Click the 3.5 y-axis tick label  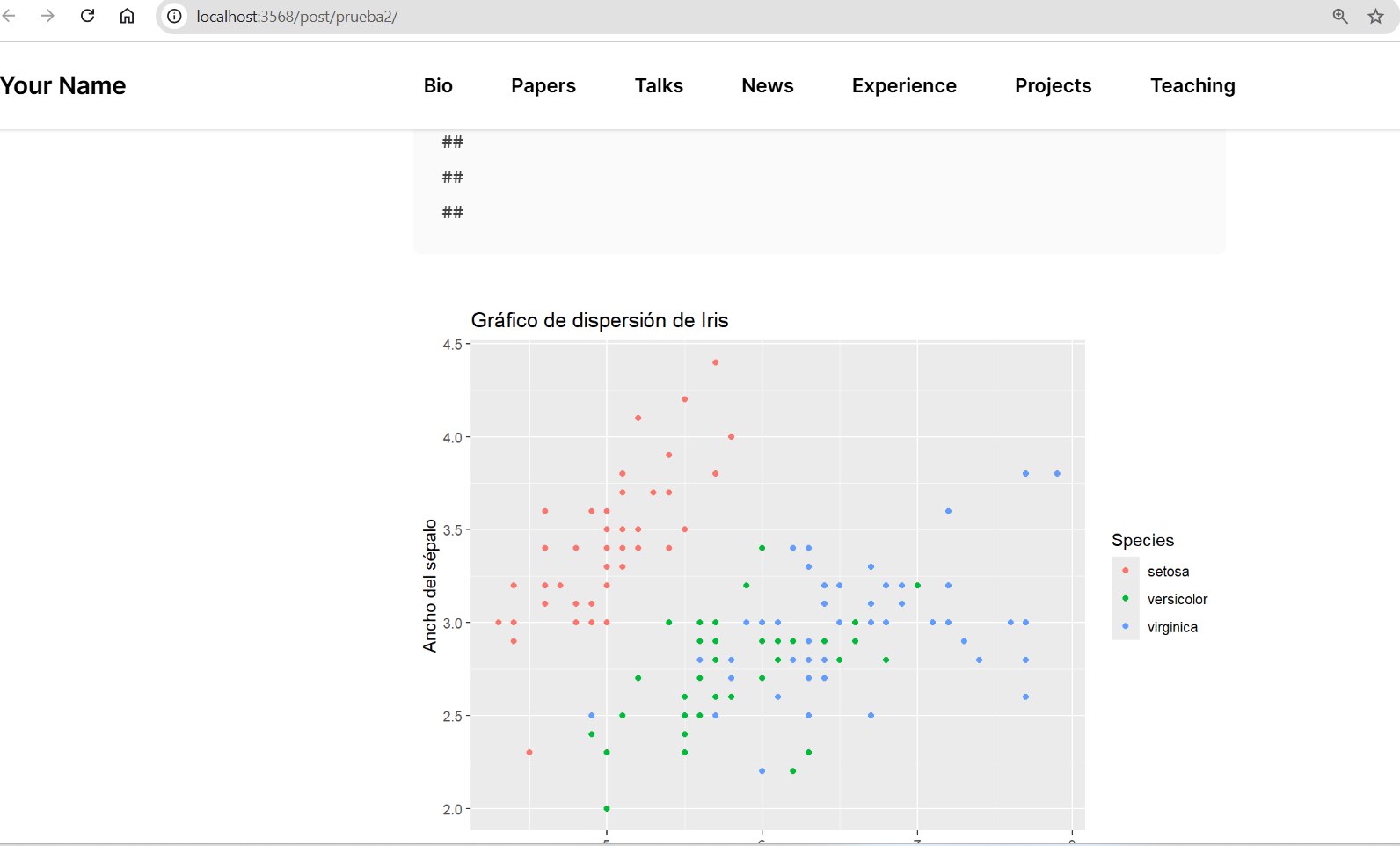coord(452,530)
